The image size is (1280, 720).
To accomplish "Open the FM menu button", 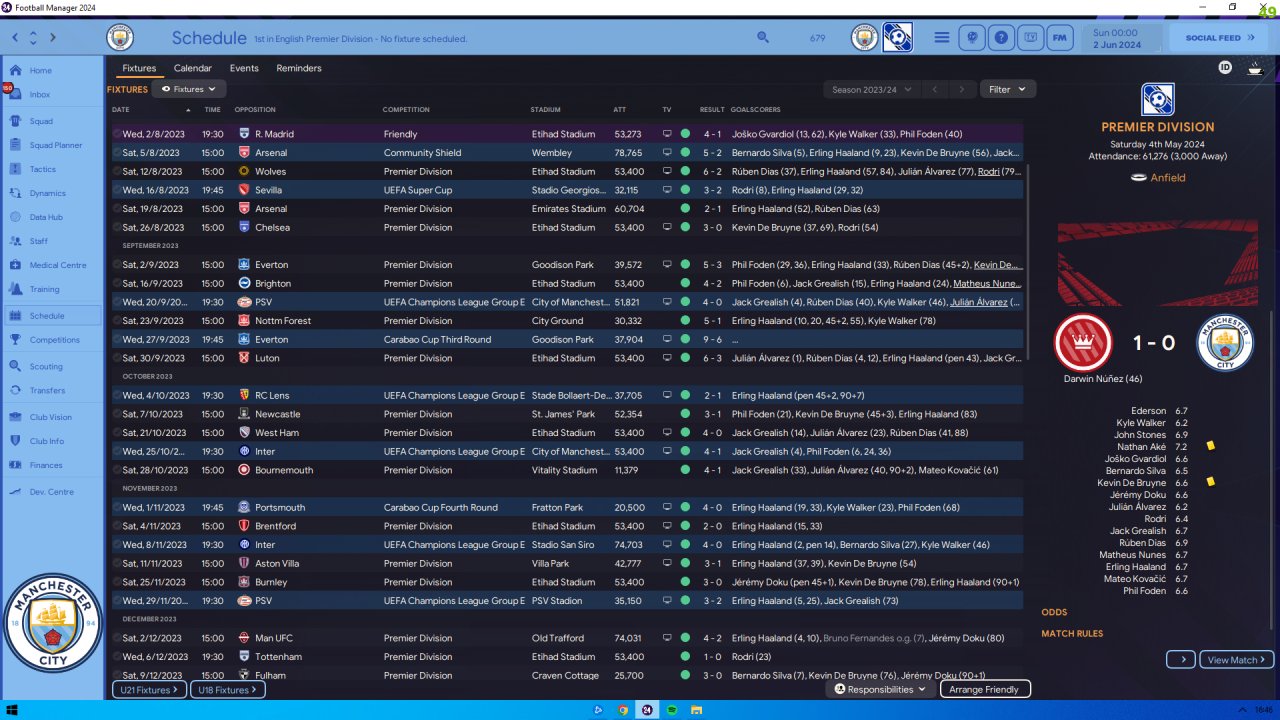I will [1060, 38].
